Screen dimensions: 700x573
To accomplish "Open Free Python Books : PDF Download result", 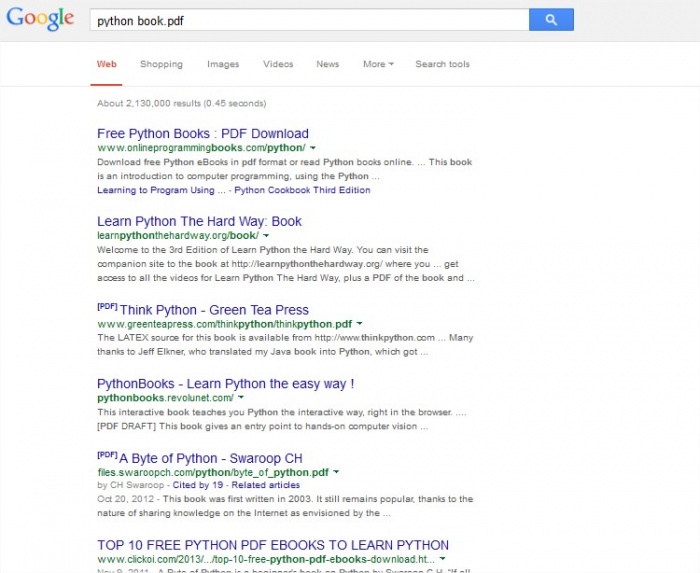I will coord(203,133).
